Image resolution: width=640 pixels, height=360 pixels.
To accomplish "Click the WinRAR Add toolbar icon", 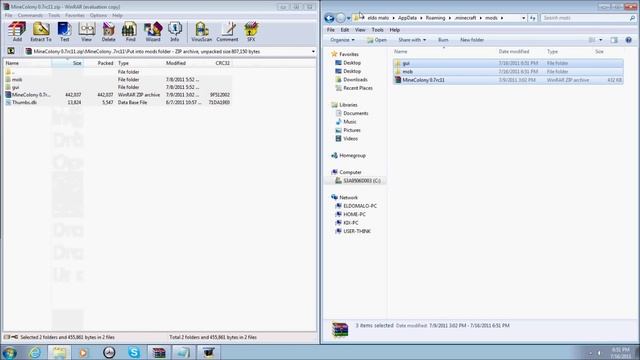I will (x=17, y=32).
